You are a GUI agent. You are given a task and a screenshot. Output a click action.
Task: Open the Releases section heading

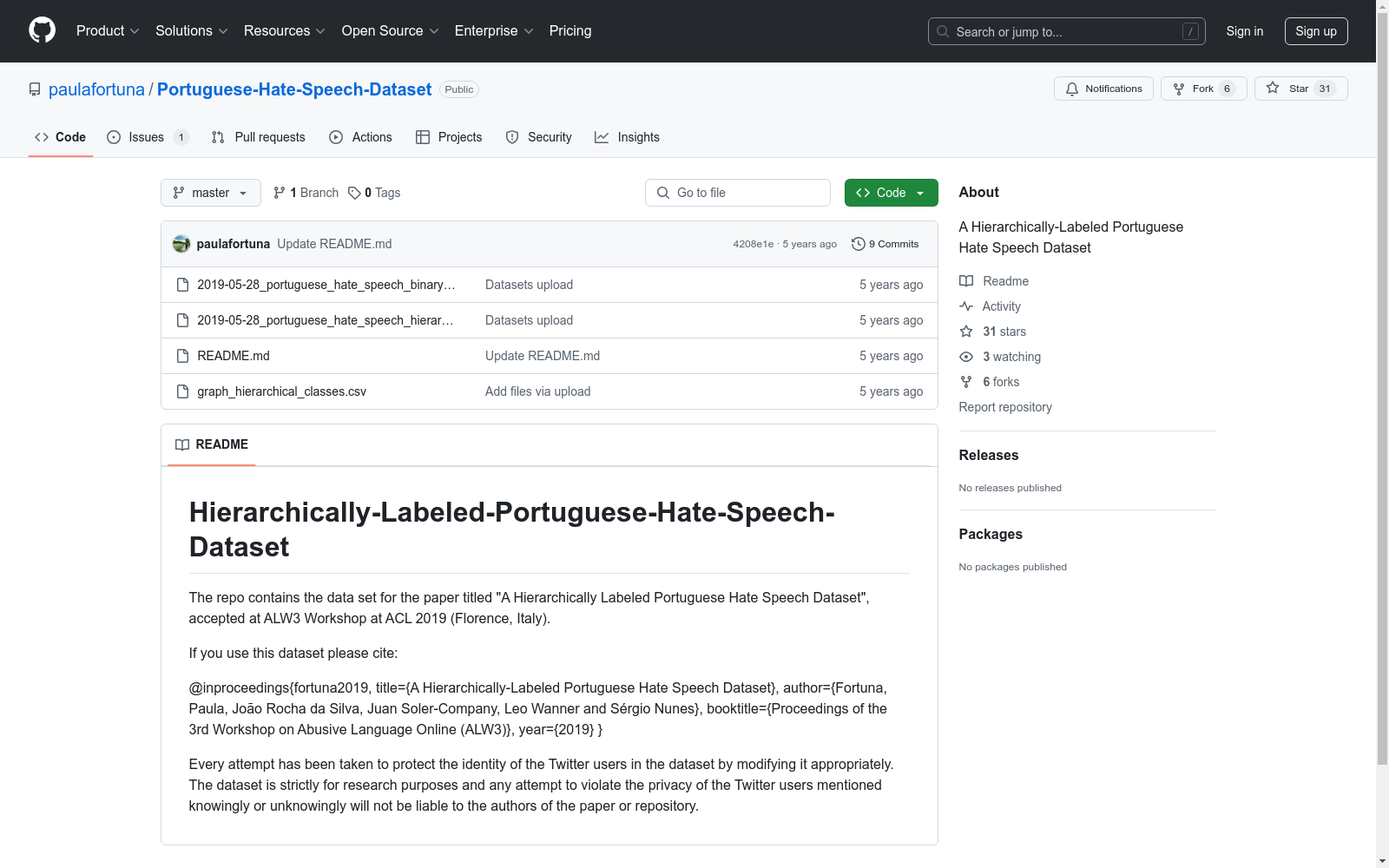[x=989, y=455]
